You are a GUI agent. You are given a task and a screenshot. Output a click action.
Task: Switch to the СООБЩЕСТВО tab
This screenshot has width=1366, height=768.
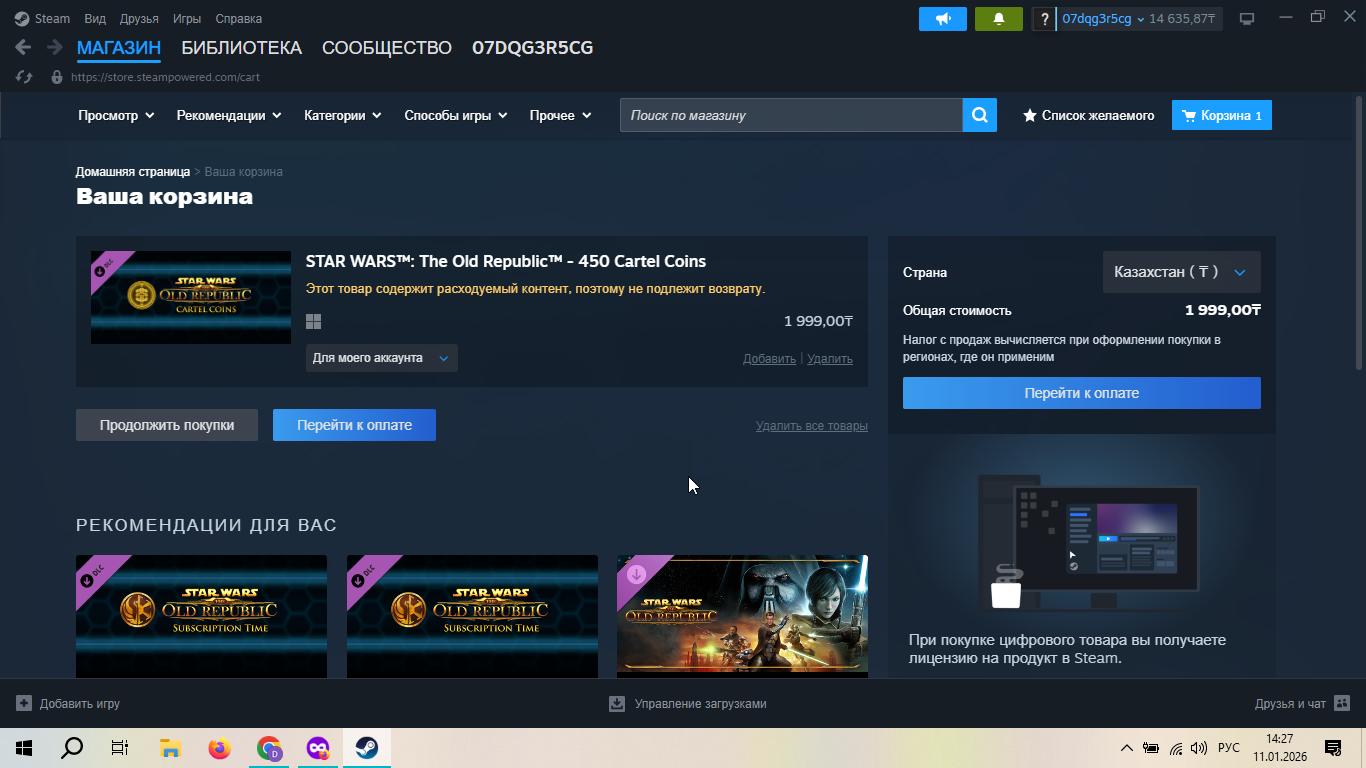tap(387, 48)
